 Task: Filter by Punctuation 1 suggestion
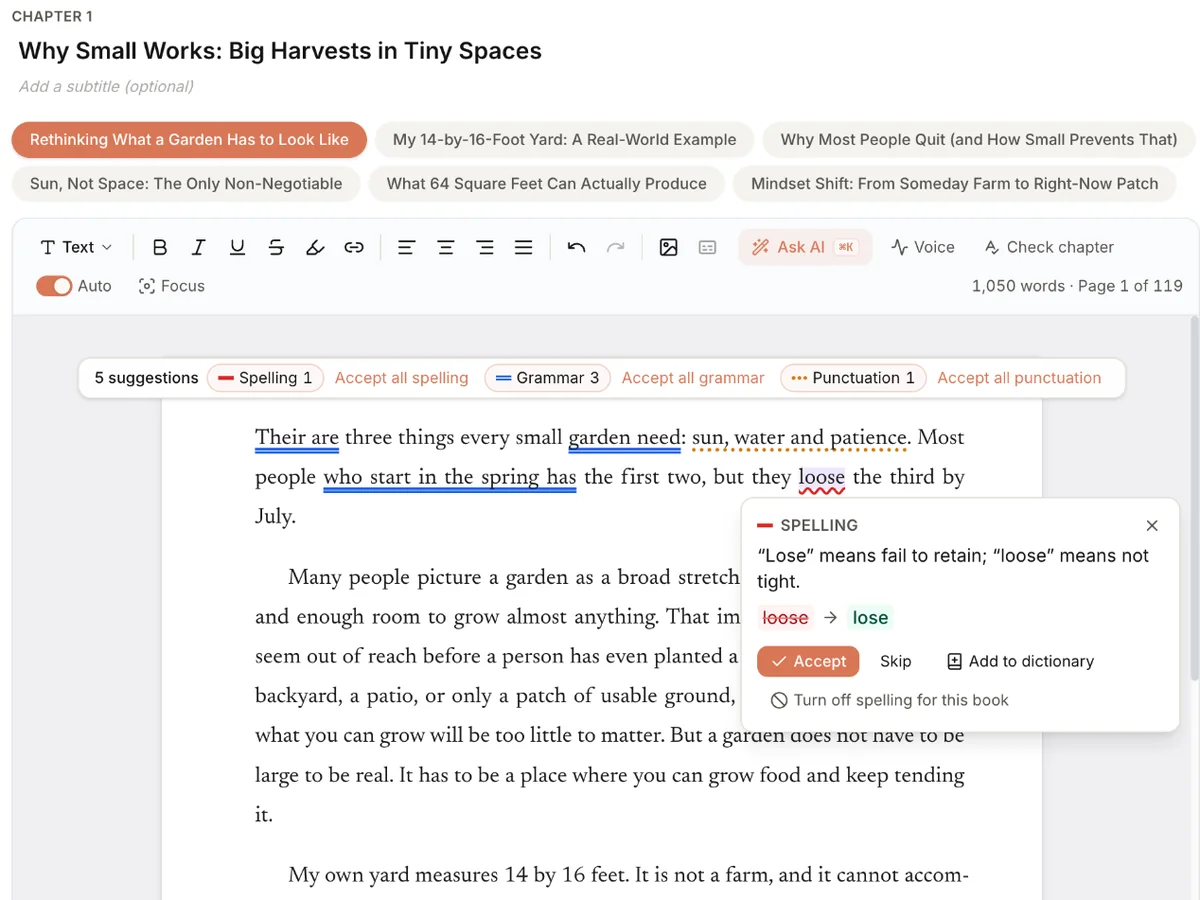[853, 378]
